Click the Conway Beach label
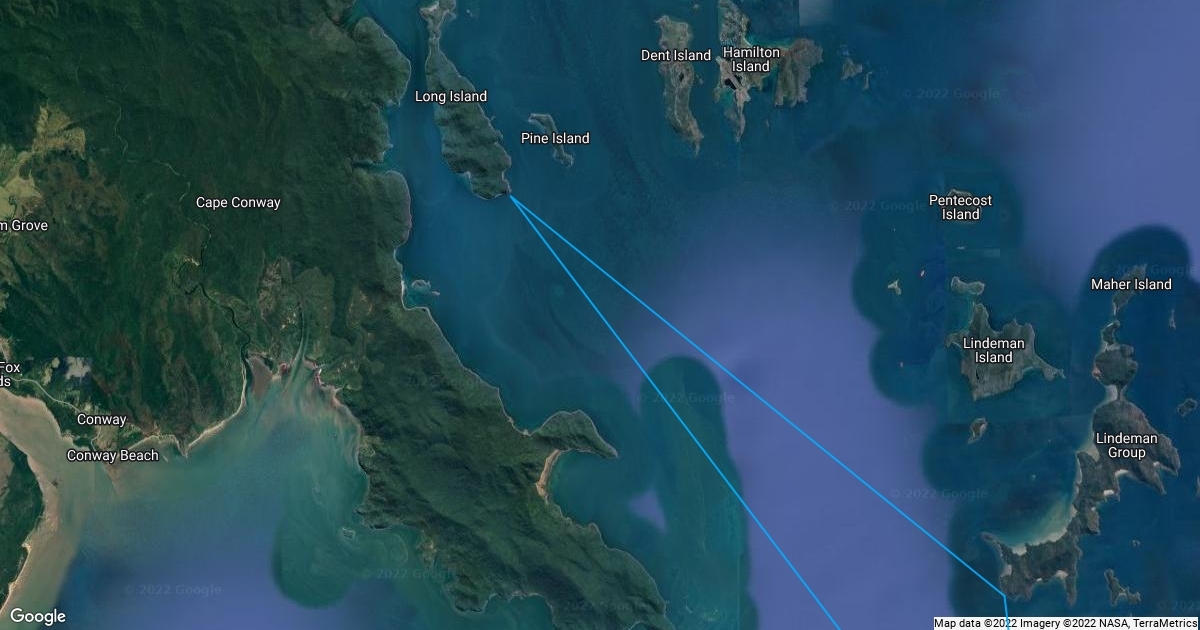Image resolution: width=1200 pixels, height=630 pixels. (112, 456)
